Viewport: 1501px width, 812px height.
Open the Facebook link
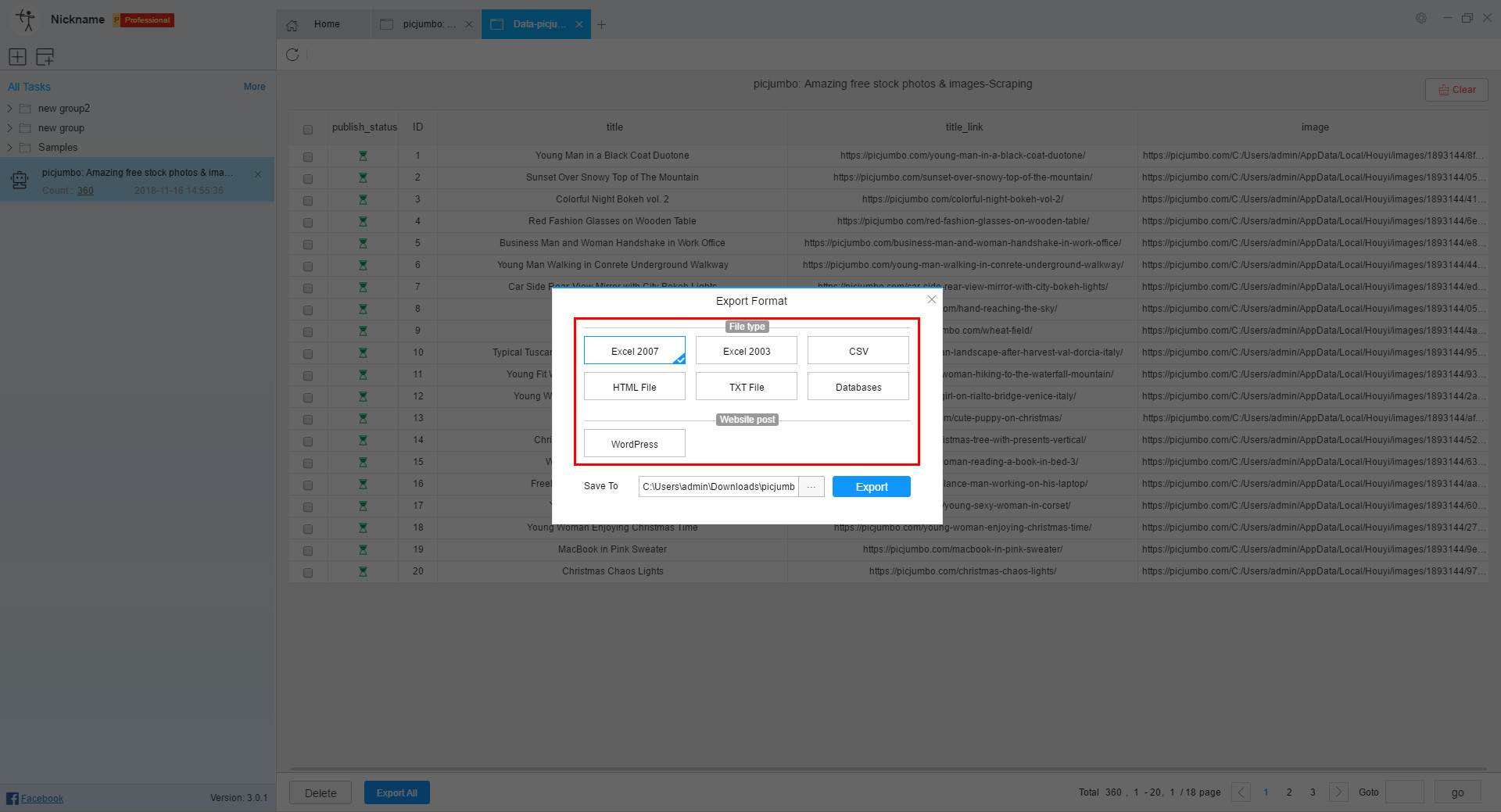pos(41,798)
